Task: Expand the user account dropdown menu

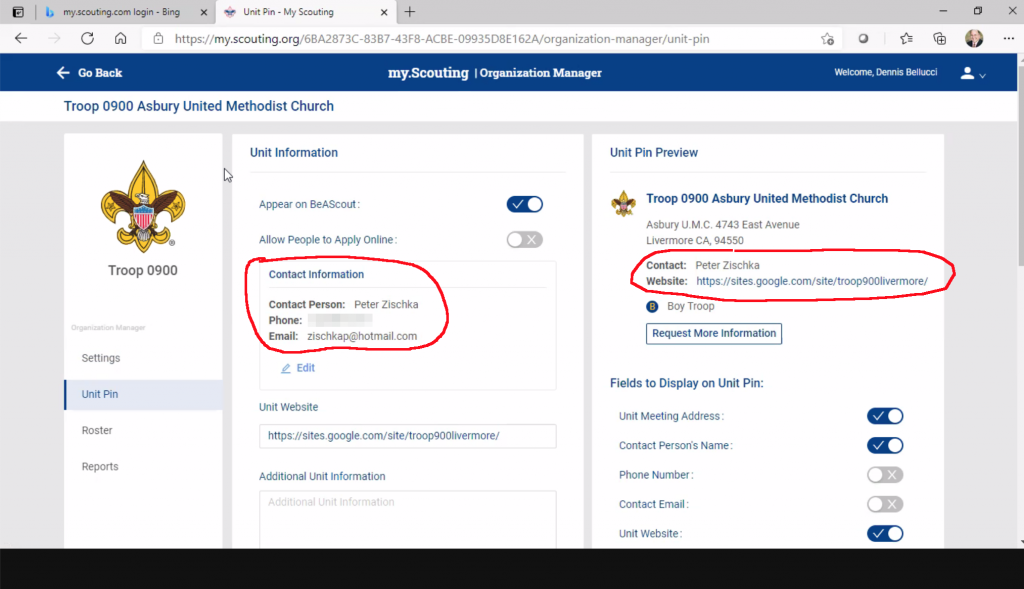Action: pos(972,74)
